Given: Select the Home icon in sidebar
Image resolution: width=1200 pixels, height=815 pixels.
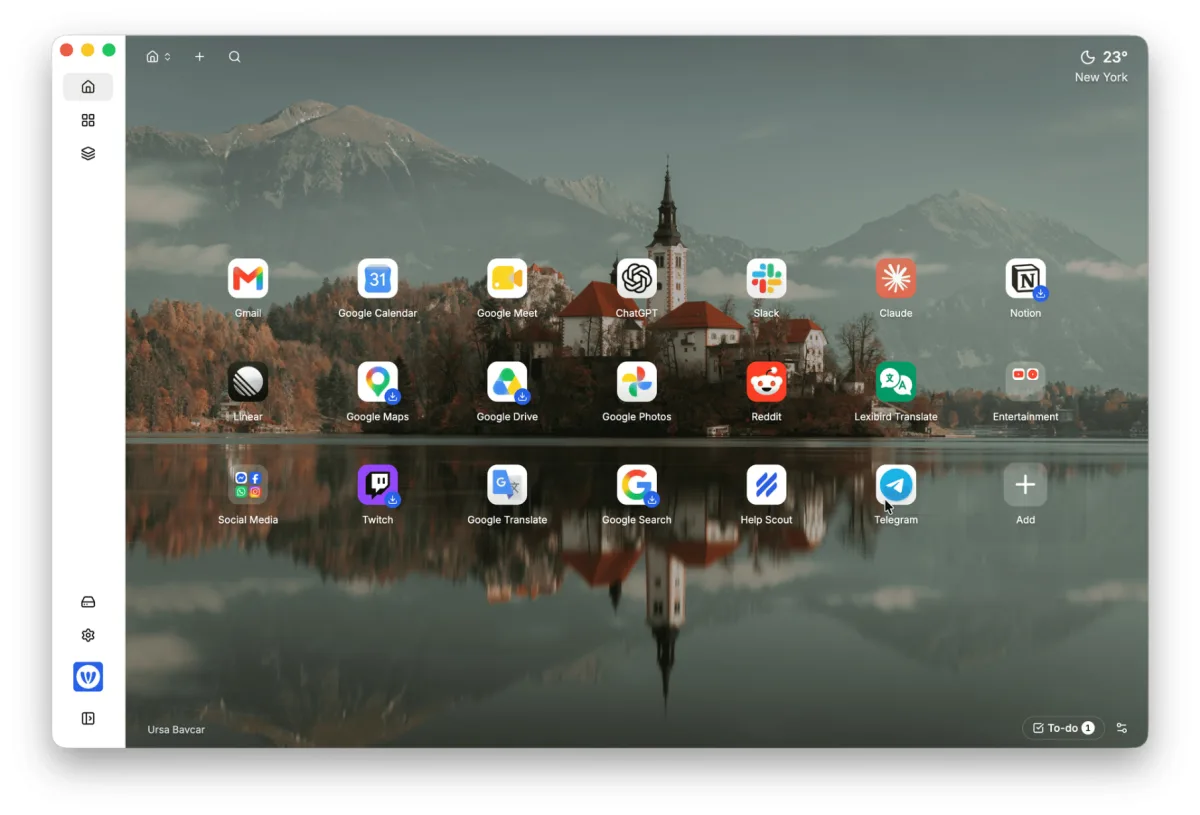Looking at the screenshot, I should click(88, 87).
